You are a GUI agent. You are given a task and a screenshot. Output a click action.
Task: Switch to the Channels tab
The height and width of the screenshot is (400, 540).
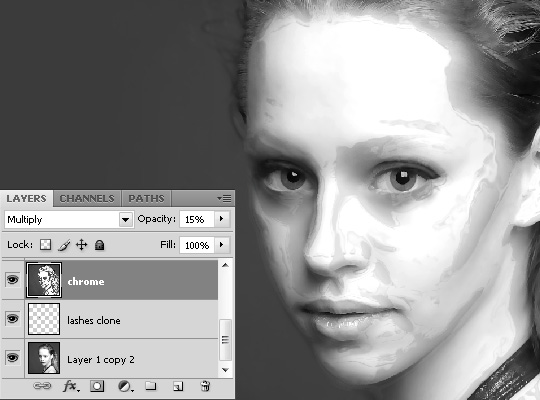pos(87,198)
